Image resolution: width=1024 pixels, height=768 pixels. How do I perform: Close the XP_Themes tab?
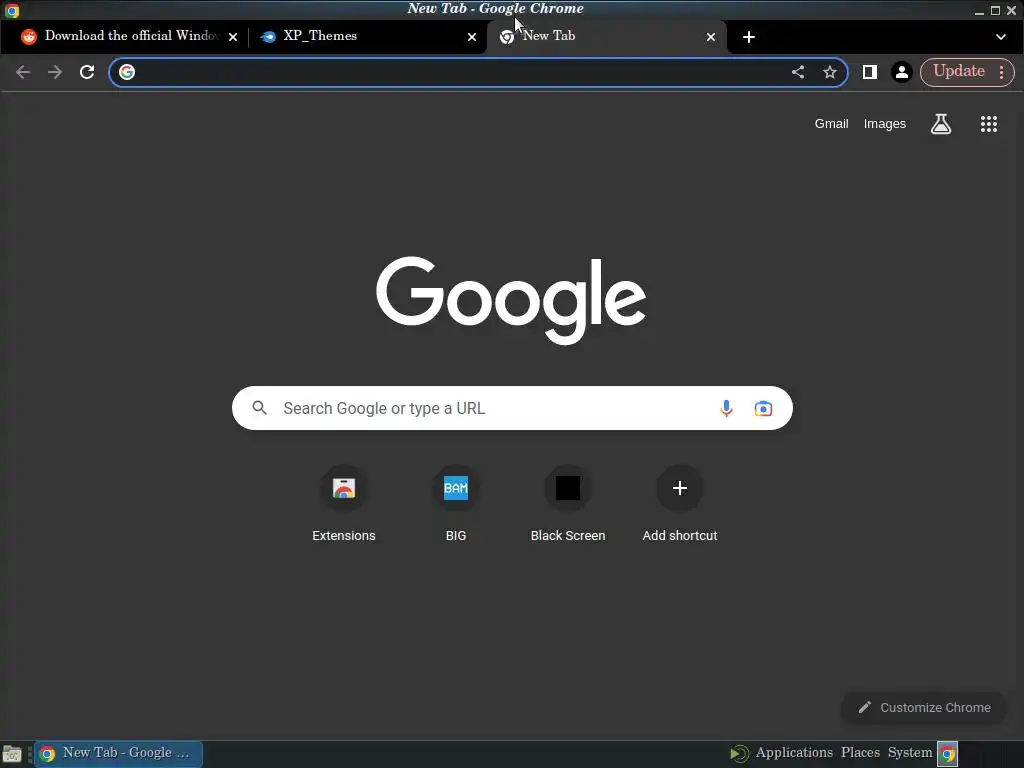point(472,37)
